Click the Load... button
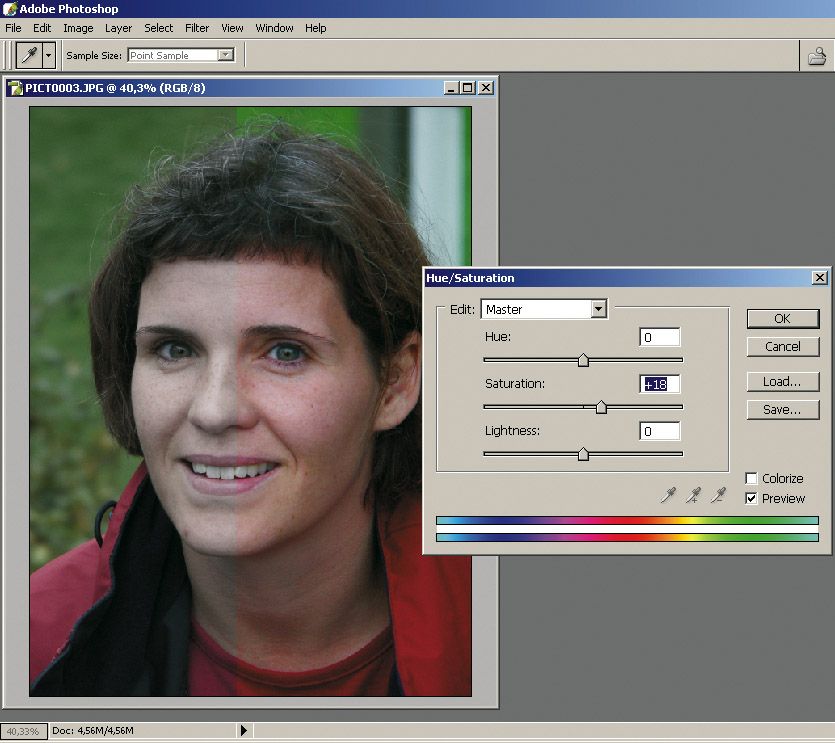The width and height of the screenshot is (835, 743). click(x=782, y=382)
